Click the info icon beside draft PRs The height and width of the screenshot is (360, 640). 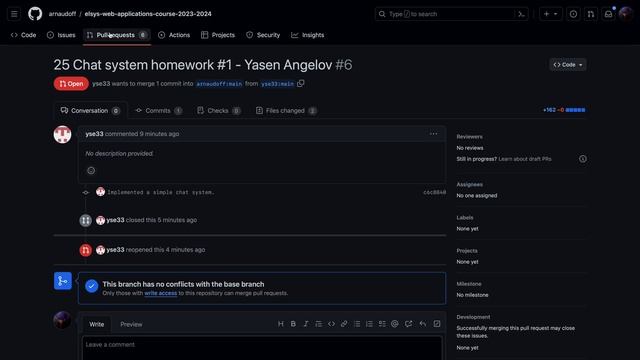click(x=583, y=159)
